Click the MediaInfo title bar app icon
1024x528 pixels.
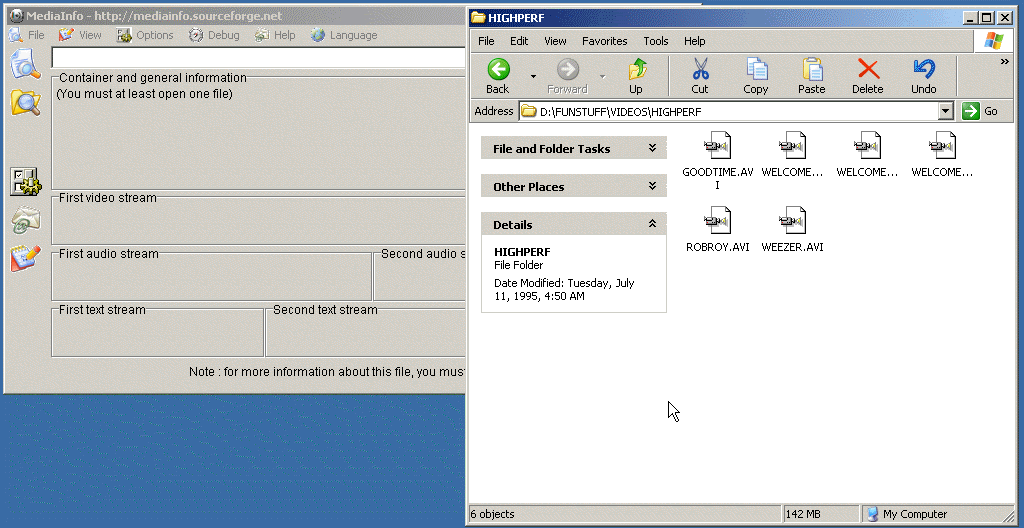point(16,16)
